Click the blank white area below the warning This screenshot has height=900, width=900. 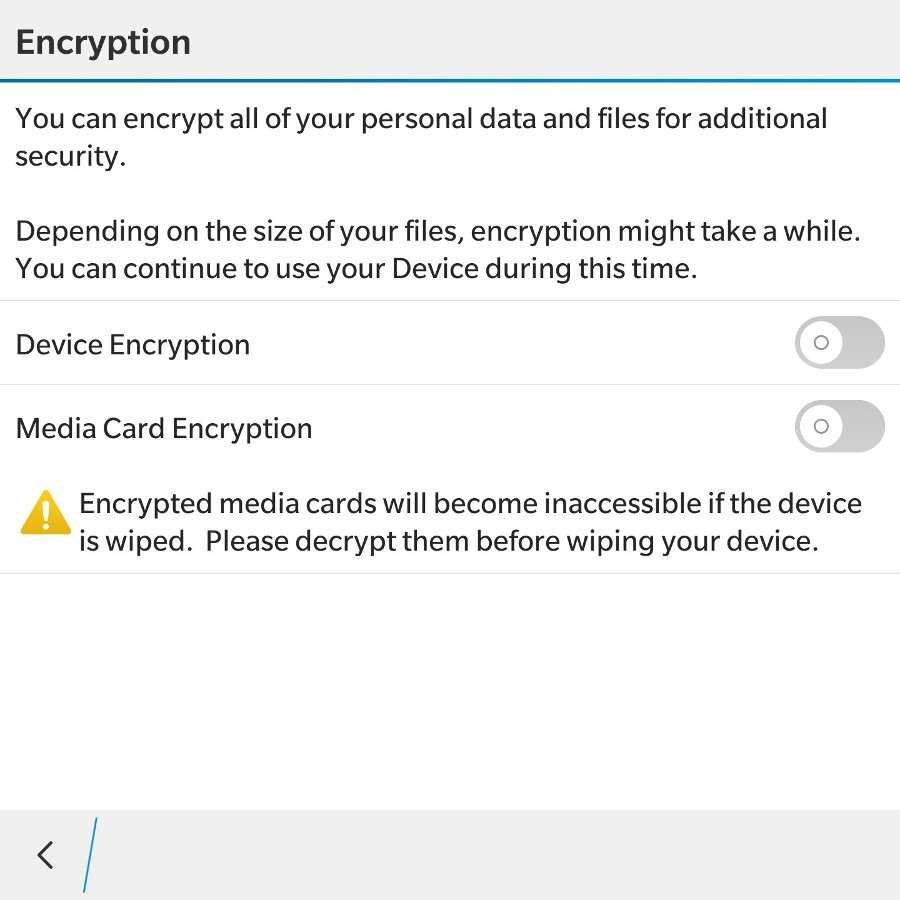[x=450, y=690]
